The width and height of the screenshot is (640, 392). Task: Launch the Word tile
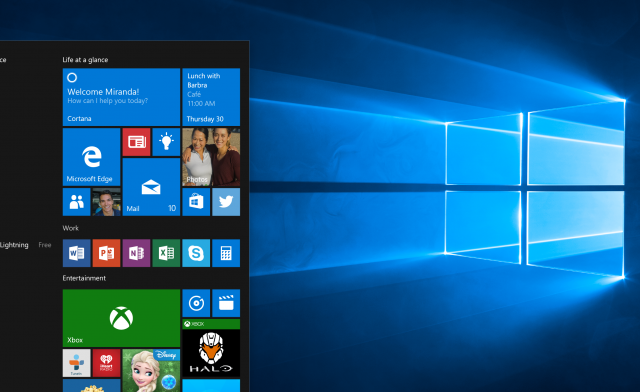click(76, 253)
